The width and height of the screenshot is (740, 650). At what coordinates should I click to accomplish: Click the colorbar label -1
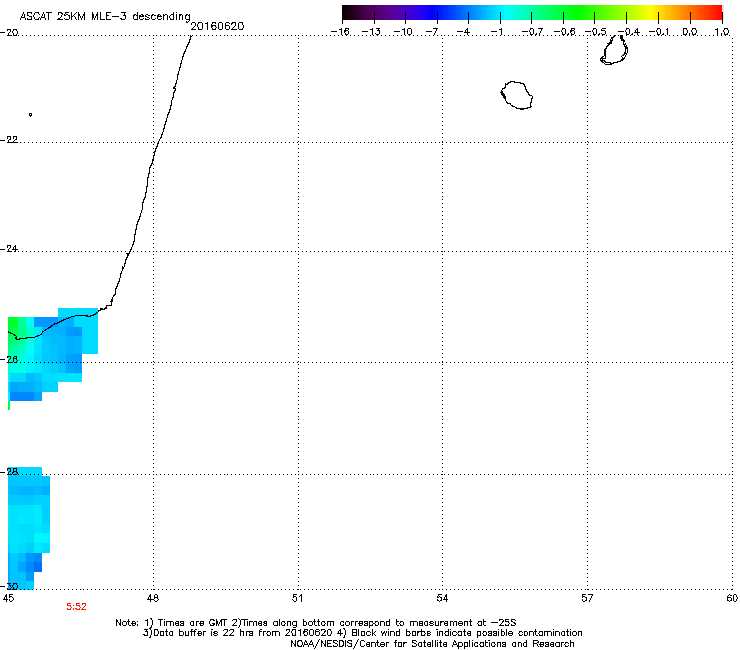click(x=496, y=32)
